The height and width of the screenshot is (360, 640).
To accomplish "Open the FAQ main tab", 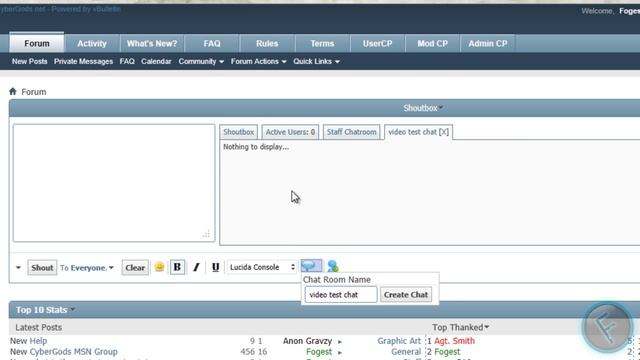I will coord(212,43).
